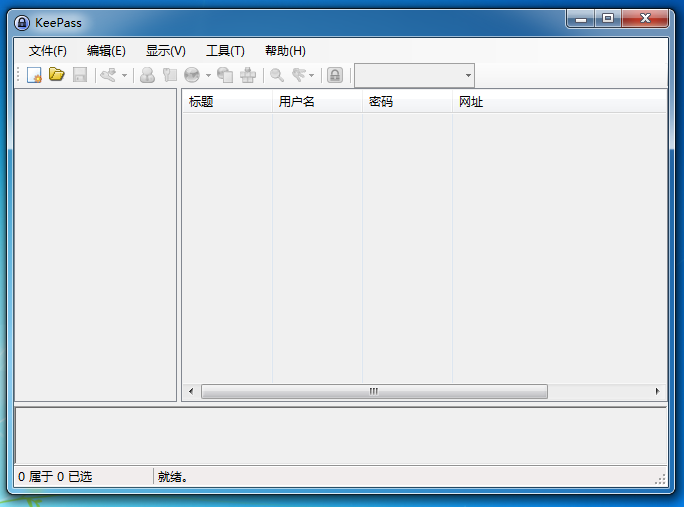This screenshot has width=684, height=507.
Task: Click the Lock Workspace padlock icon
Action: 335,75
